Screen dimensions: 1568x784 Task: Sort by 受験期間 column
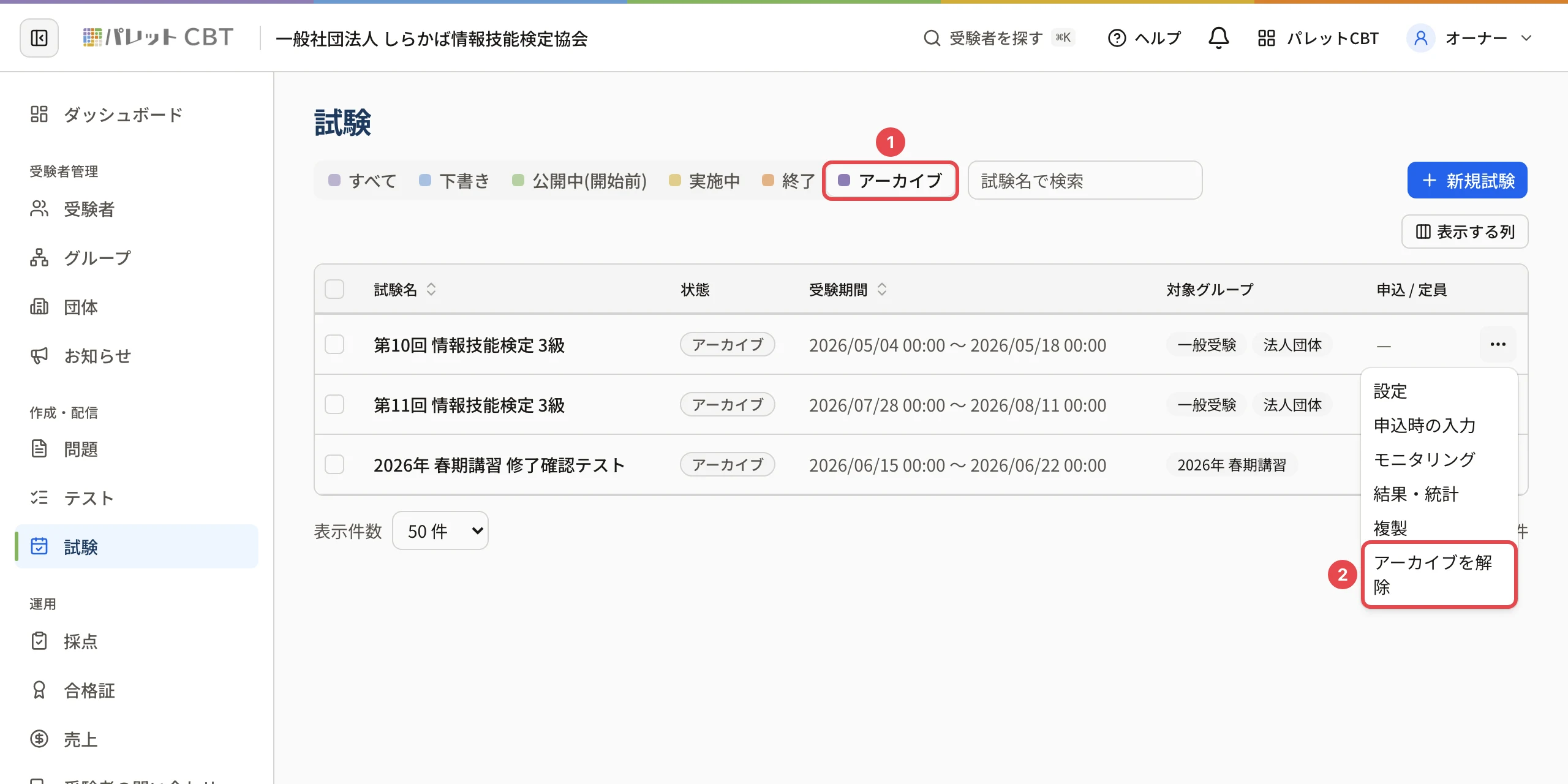(848, 289)
